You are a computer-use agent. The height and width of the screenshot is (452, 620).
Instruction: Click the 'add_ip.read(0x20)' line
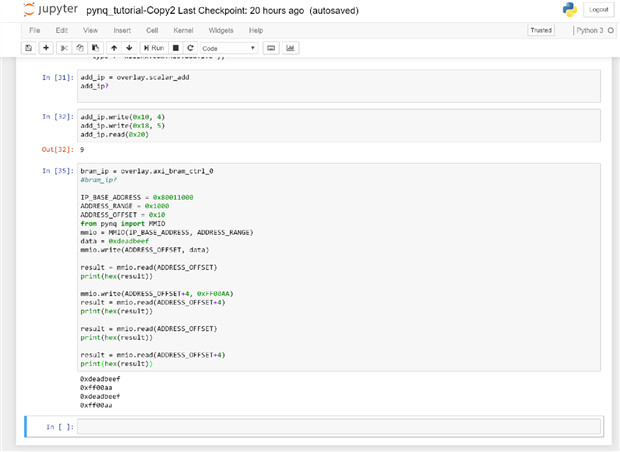click(x=115, y=134)
